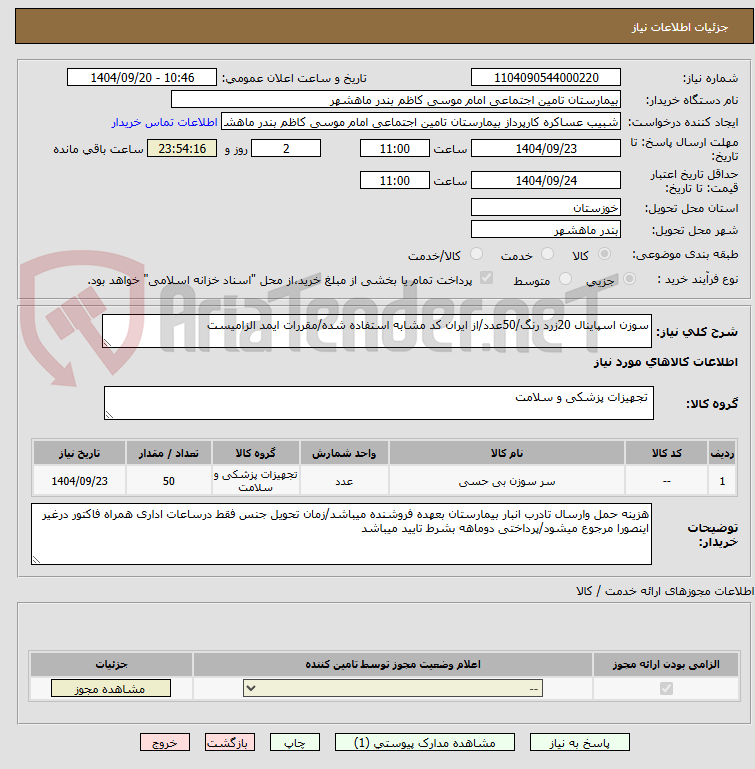This screenshot has height=769, width=755.
Task: Click the item name سر سوزن بی حسی
Action: pos(507,482)
